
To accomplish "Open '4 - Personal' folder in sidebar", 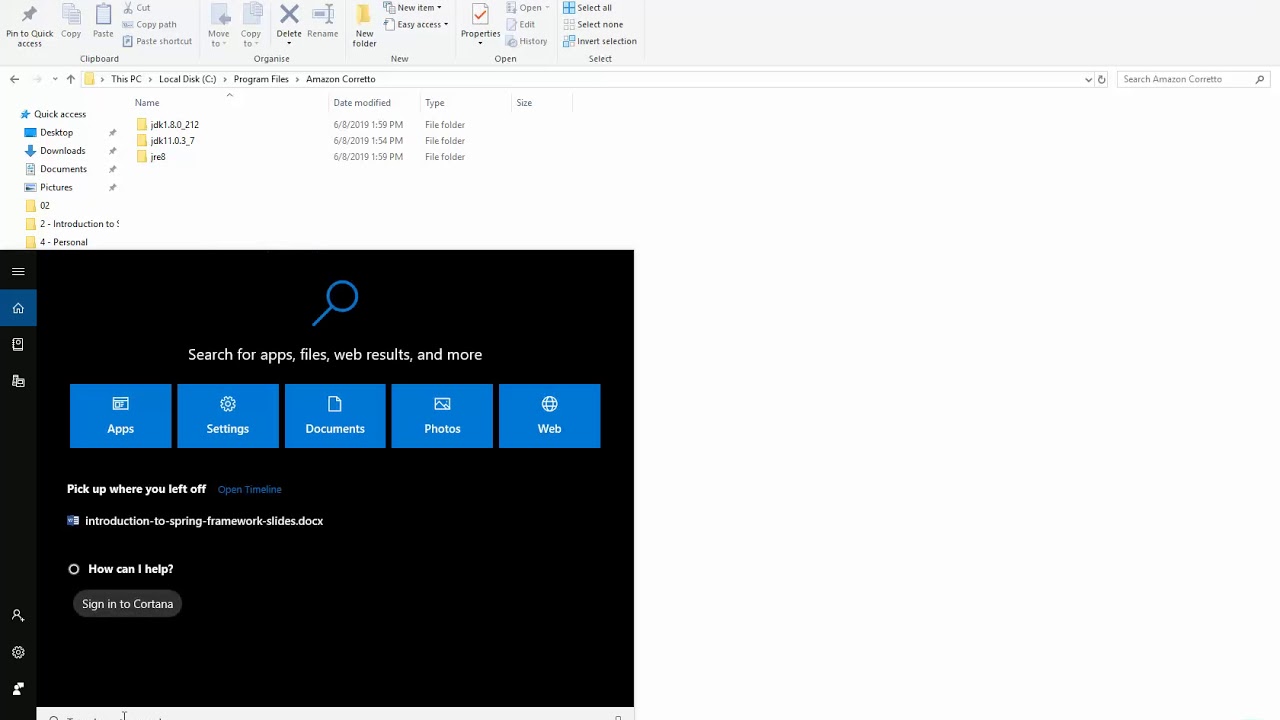I will pos(63,242).
